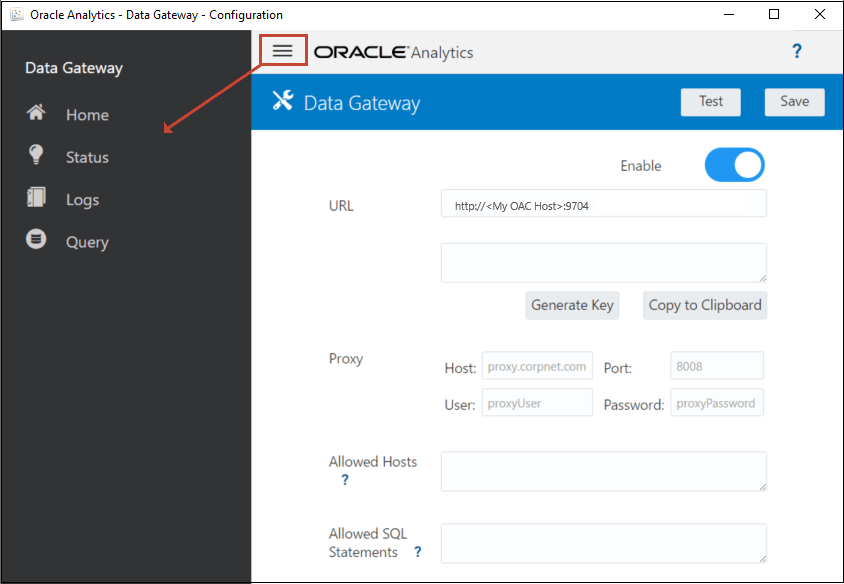Click the Oracle Analytics logo
The height and width of the screenshot is (584, 844).
(x=394, y=52)
